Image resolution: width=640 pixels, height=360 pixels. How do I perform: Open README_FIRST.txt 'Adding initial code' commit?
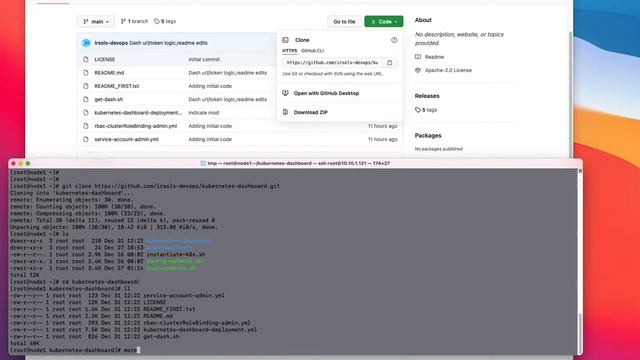pyautogui.click(x=210, y=86)
